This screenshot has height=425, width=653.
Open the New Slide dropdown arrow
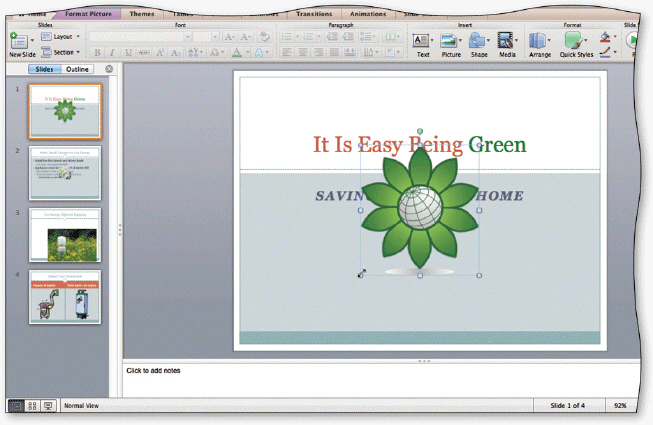32,41
